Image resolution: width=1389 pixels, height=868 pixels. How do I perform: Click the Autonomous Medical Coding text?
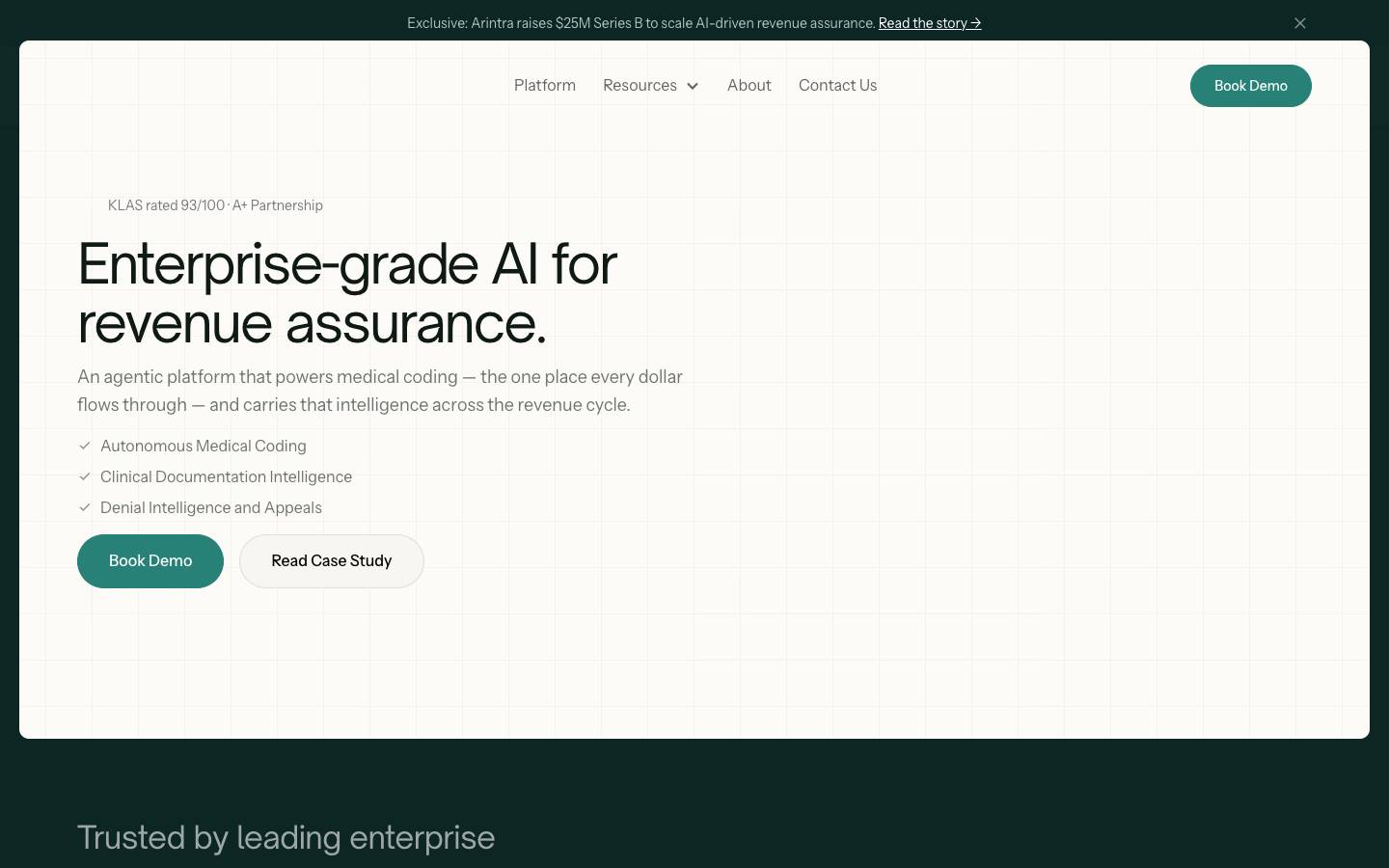204,446
